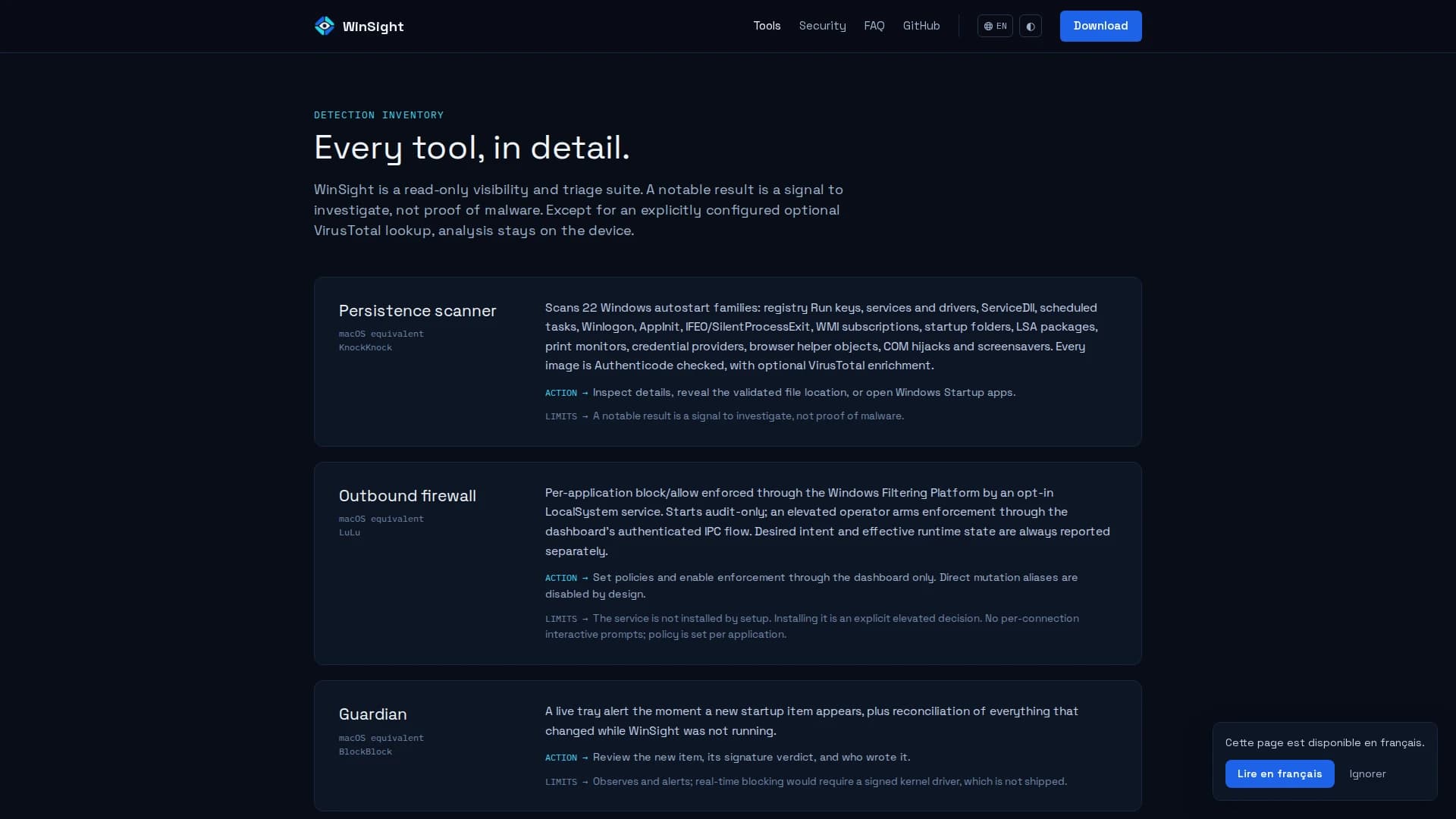The width and height of the screenshot is (1456, 819).
Task: Go to the Security nav item
Action: [x=822, y=26]
